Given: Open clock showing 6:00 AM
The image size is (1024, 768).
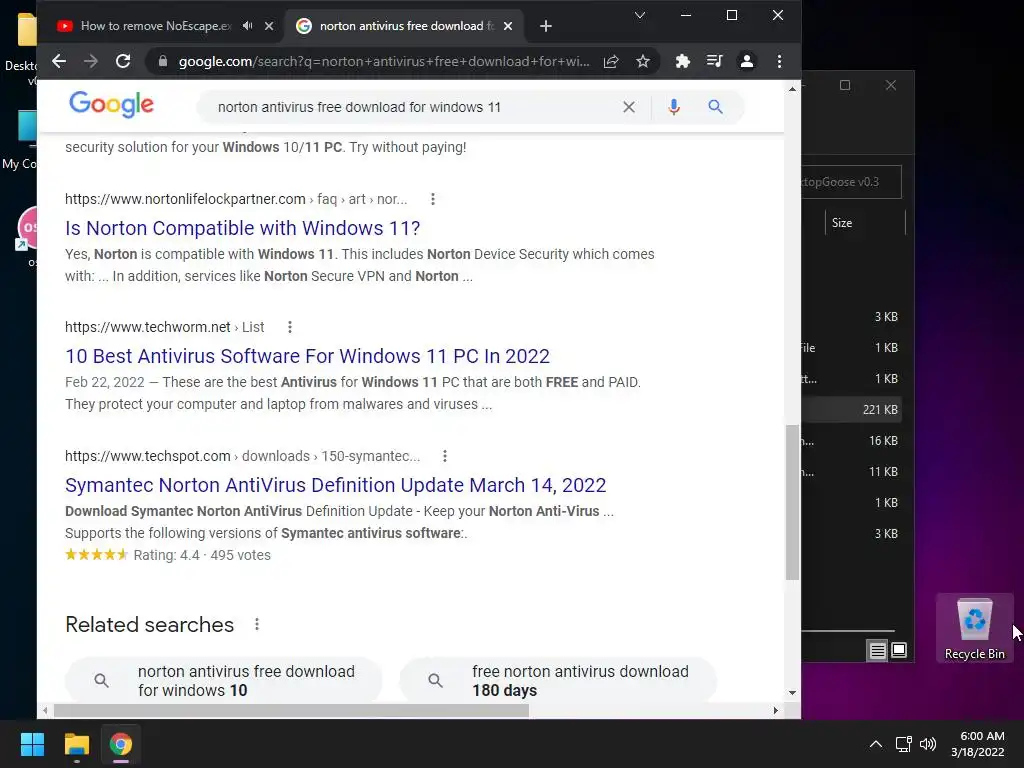Looking at the screenshot, I should tap(978, 744).
